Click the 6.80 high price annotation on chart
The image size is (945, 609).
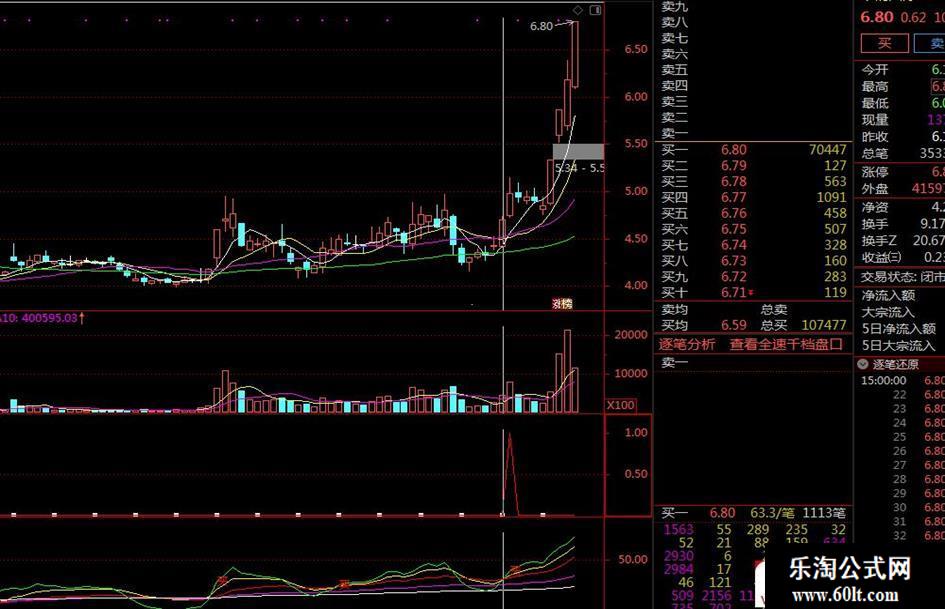point(541,26)
